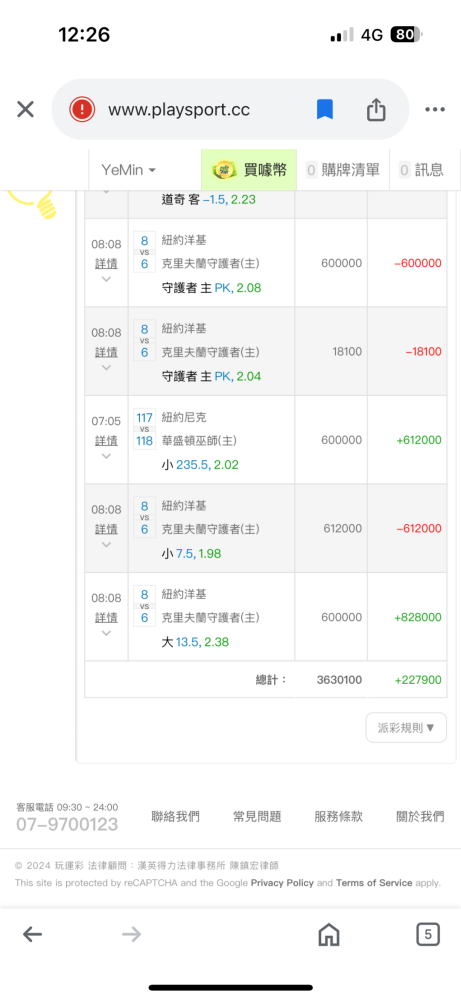Expand details chevron for Knicks vs Wizards
The image size is (461, 1000).
pyautogui.click(x=106, y=456)
